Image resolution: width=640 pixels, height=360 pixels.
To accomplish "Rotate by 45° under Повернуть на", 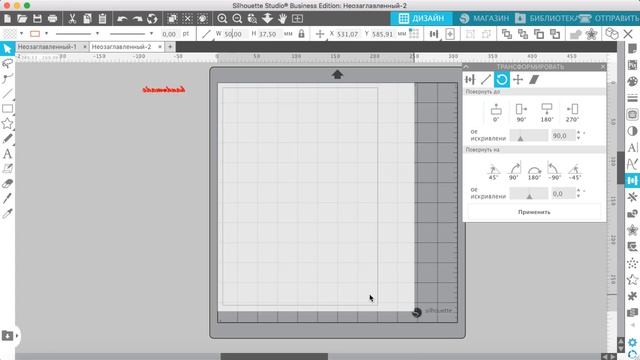I will (x=493, y=171).
